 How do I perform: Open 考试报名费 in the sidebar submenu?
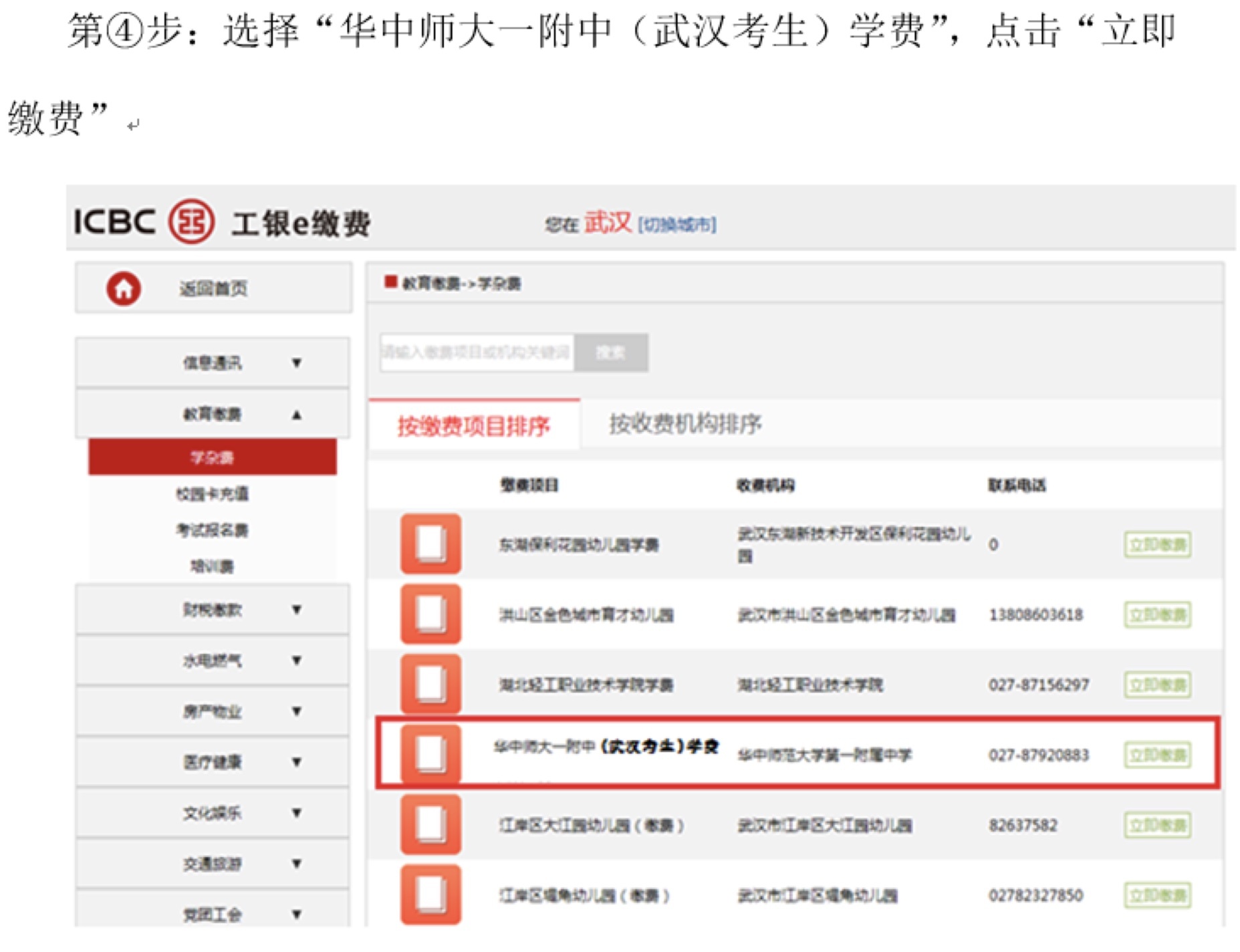pyautogui.click(x=212, y=530)
